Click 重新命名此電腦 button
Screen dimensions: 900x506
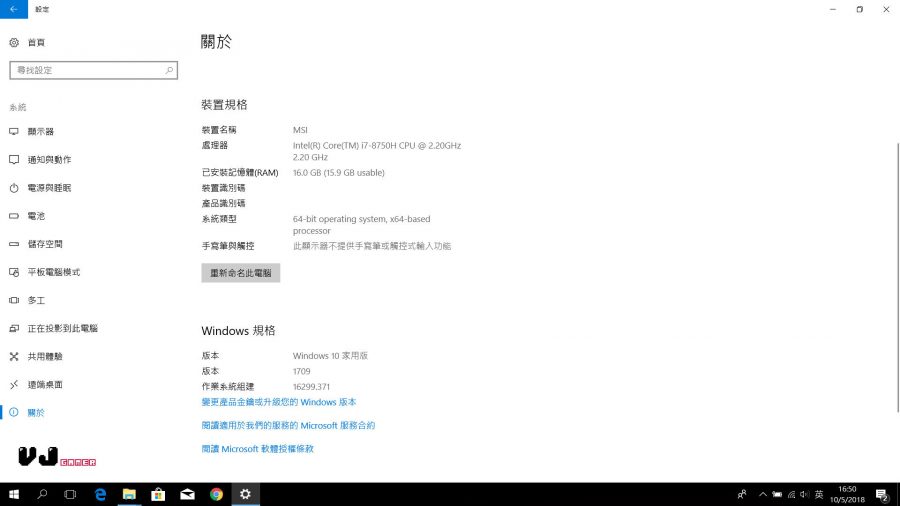240,273
